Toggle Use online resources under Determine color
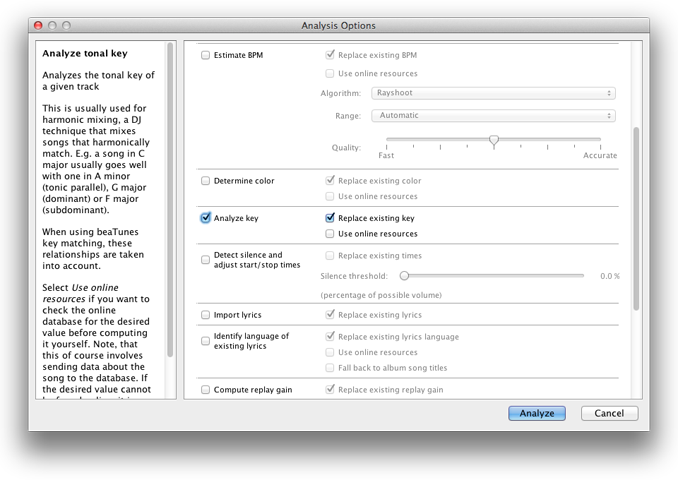 [x=330, y=196]
